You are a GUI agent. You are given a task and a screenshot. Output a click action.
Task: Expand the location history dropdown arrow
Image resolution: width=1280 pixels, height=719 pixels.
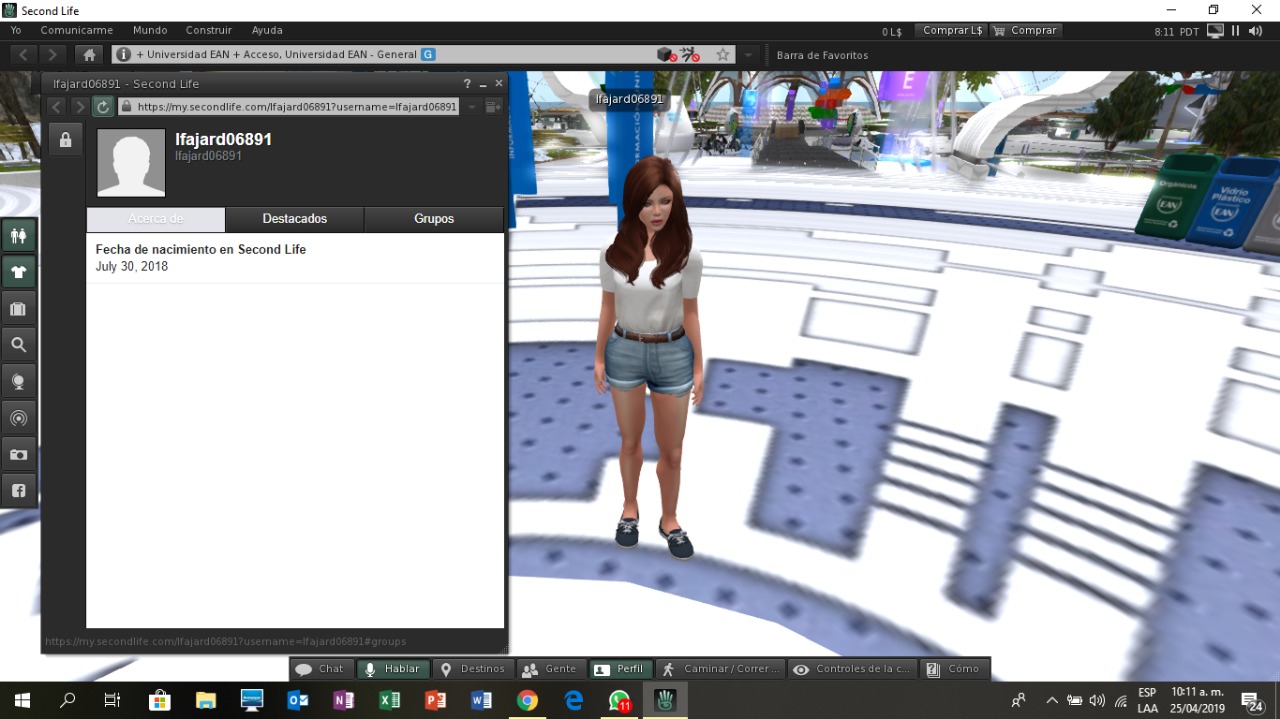pos(748,55)
